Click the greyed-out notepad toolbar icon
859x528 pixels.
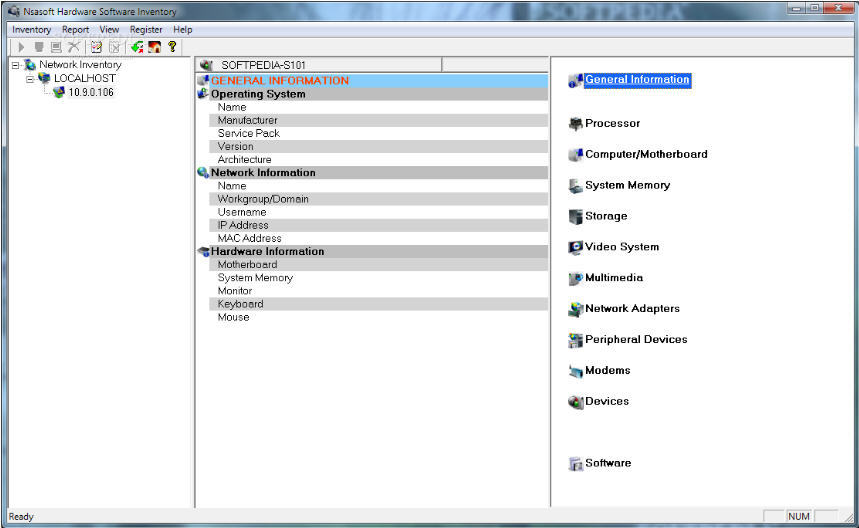click(x=114, y=47)
